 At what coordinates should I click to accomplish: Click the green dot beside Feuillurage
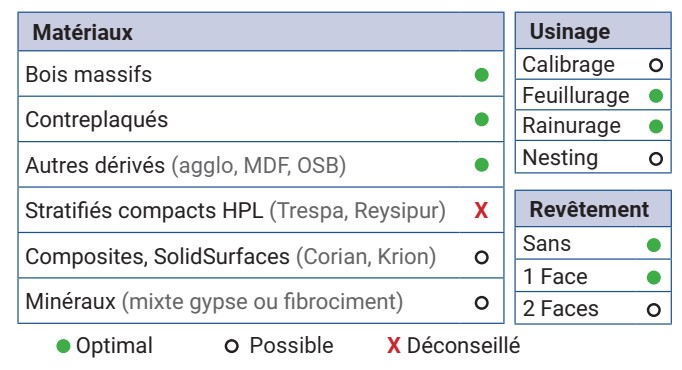656,96
